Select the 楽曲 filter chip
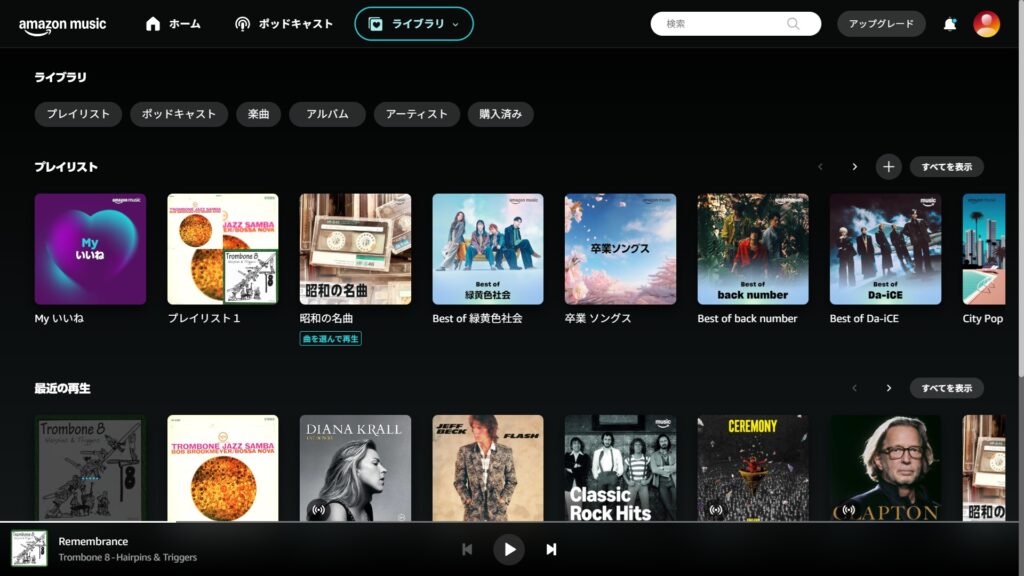Screen dimensions: 1024x576 [x=258, y=114]
